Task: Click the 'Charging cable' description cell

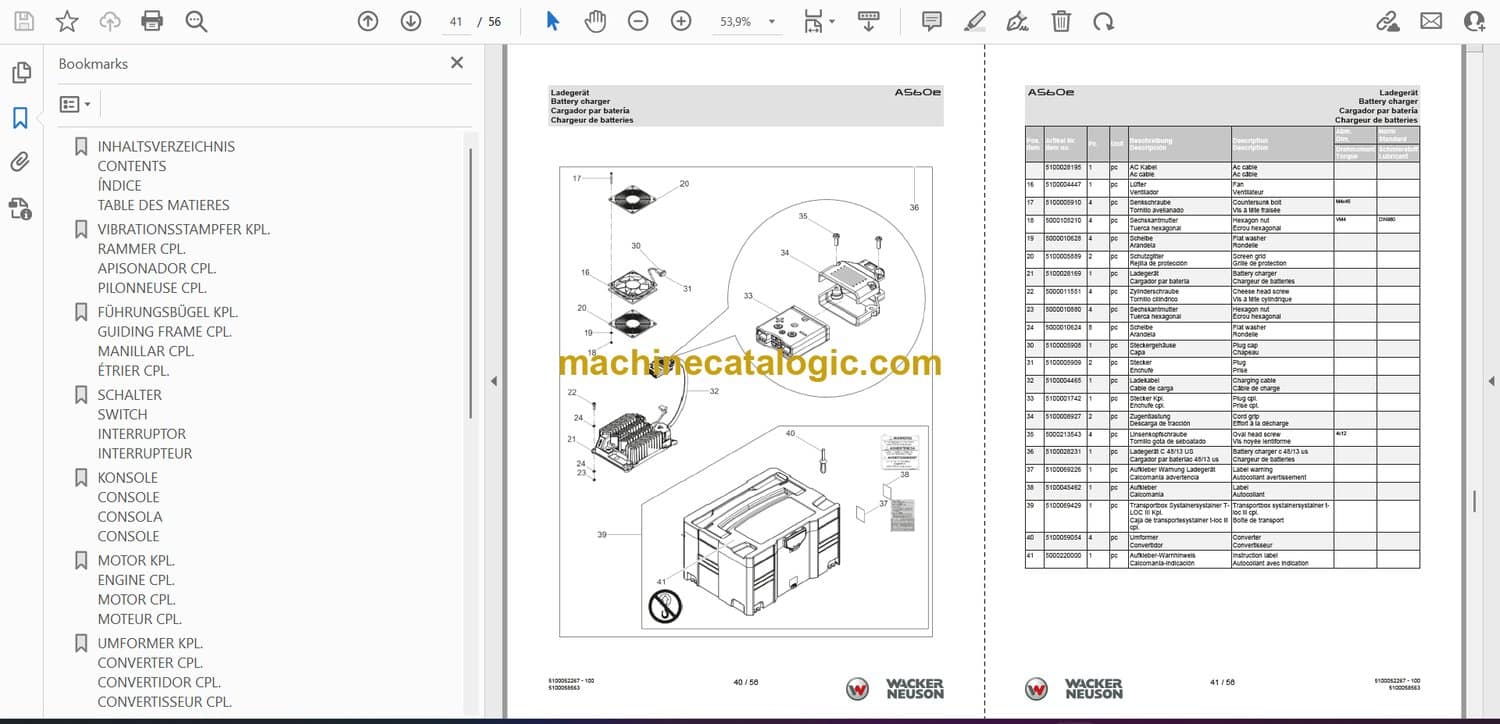Action: [1254, 381]
